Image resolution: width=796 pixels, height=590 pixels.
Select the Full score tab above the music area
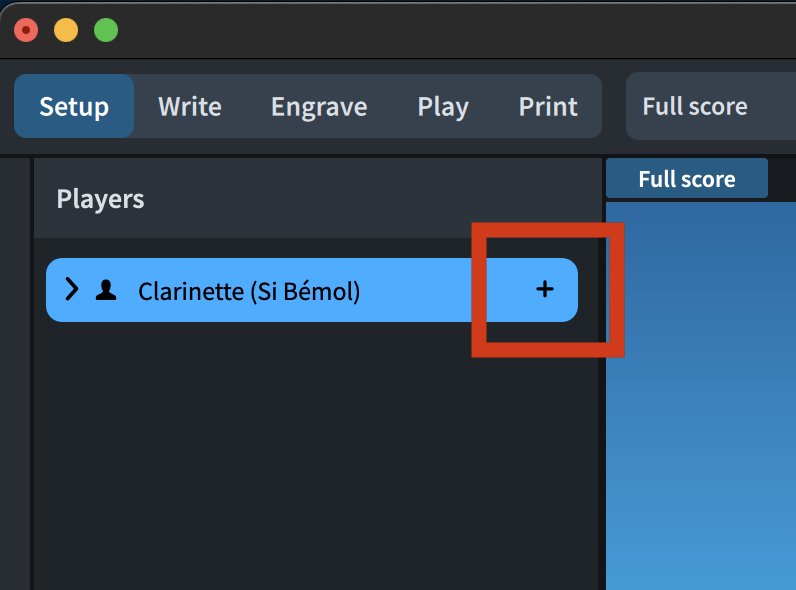tap(687, 179)
